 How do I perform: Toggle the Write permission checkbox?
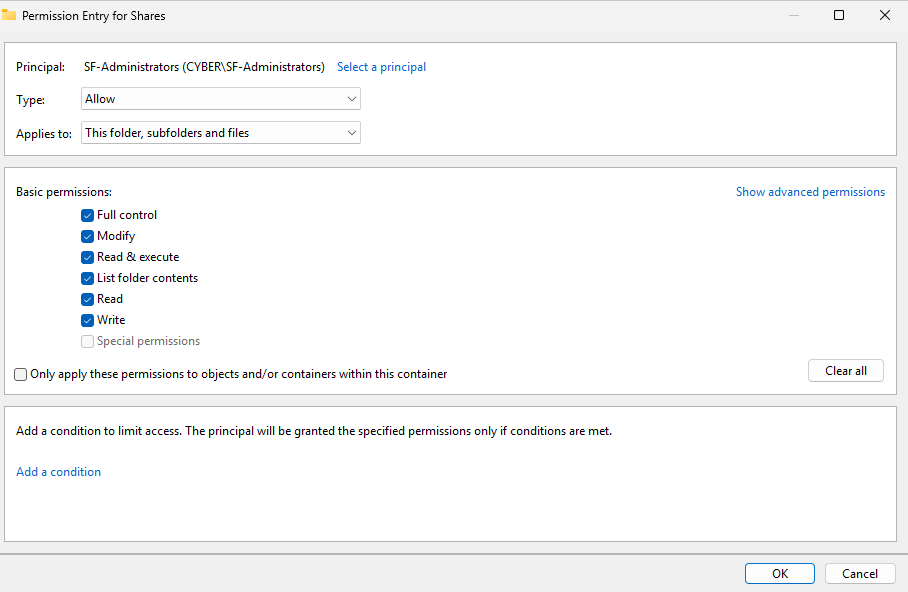tap(88, 320)
